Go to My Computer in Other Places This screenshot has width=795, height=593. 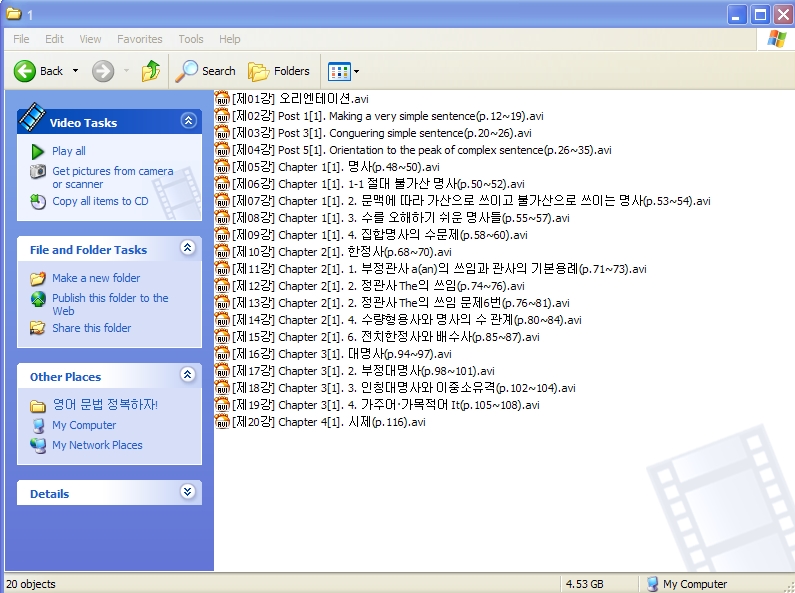pyautogui.click(x=84, y=425)
